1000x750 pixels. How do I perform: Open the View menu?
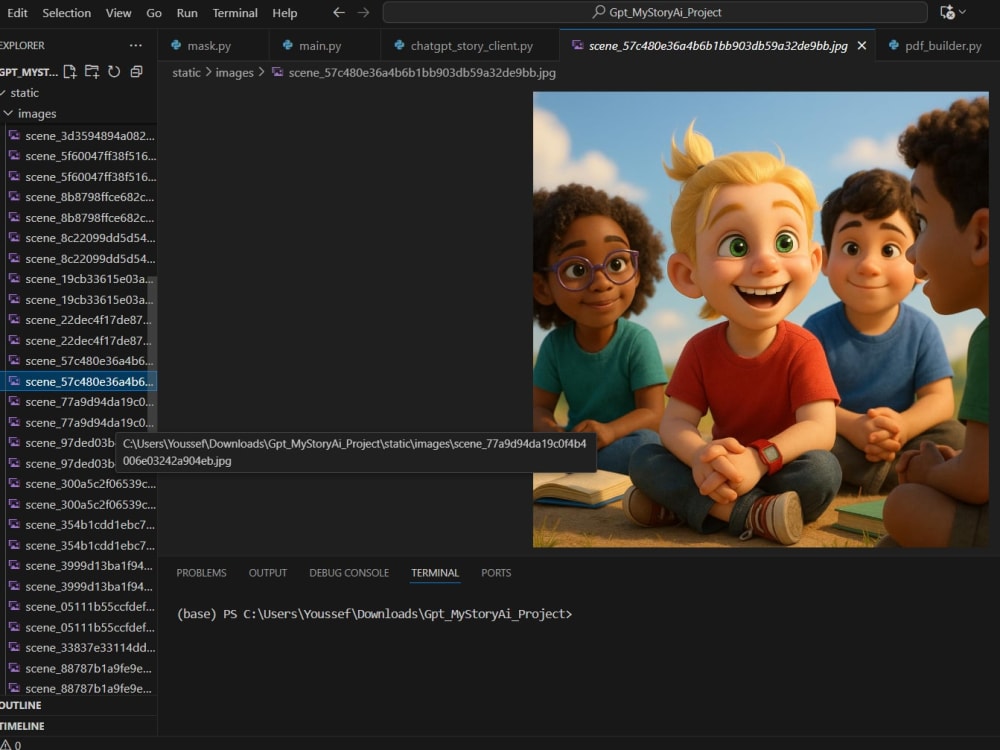118,13
